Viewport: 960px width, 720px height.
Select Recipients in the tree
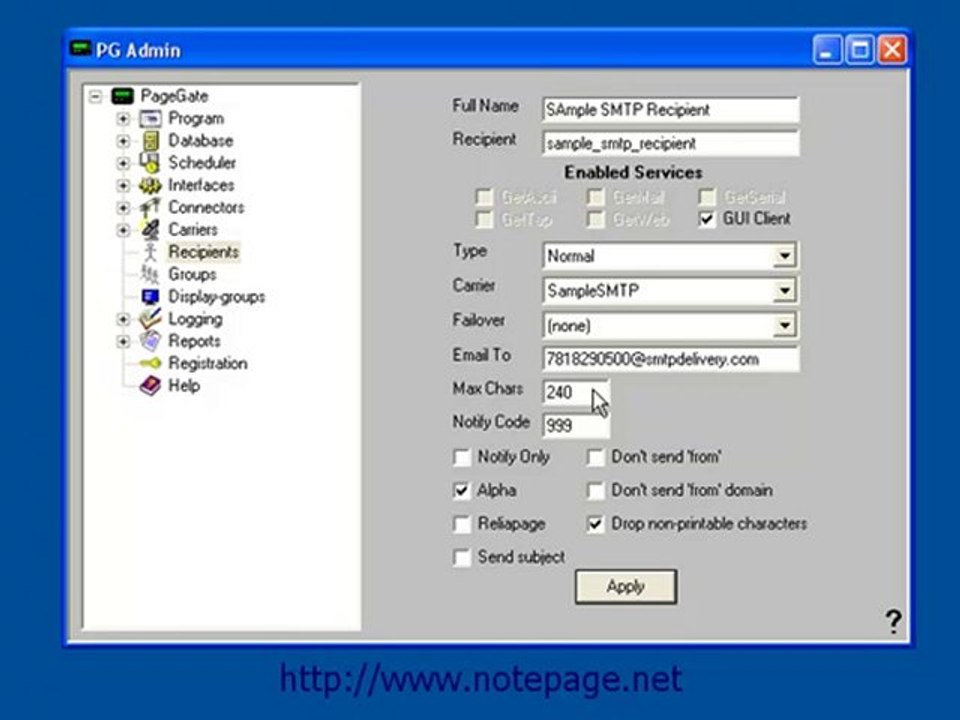click(203, 252)
